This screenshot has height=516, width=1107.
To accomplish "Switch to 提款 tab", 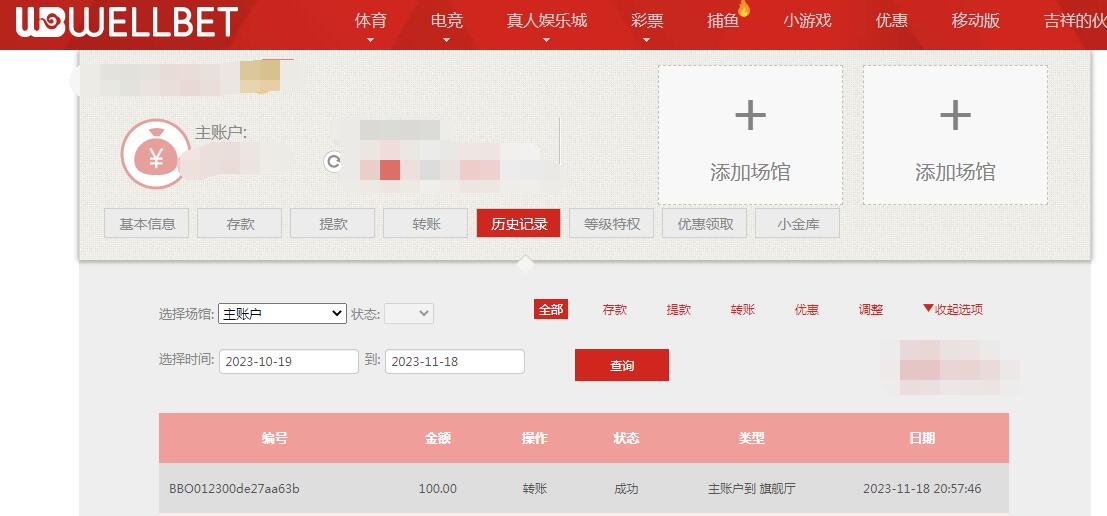I will click(333, 224).
